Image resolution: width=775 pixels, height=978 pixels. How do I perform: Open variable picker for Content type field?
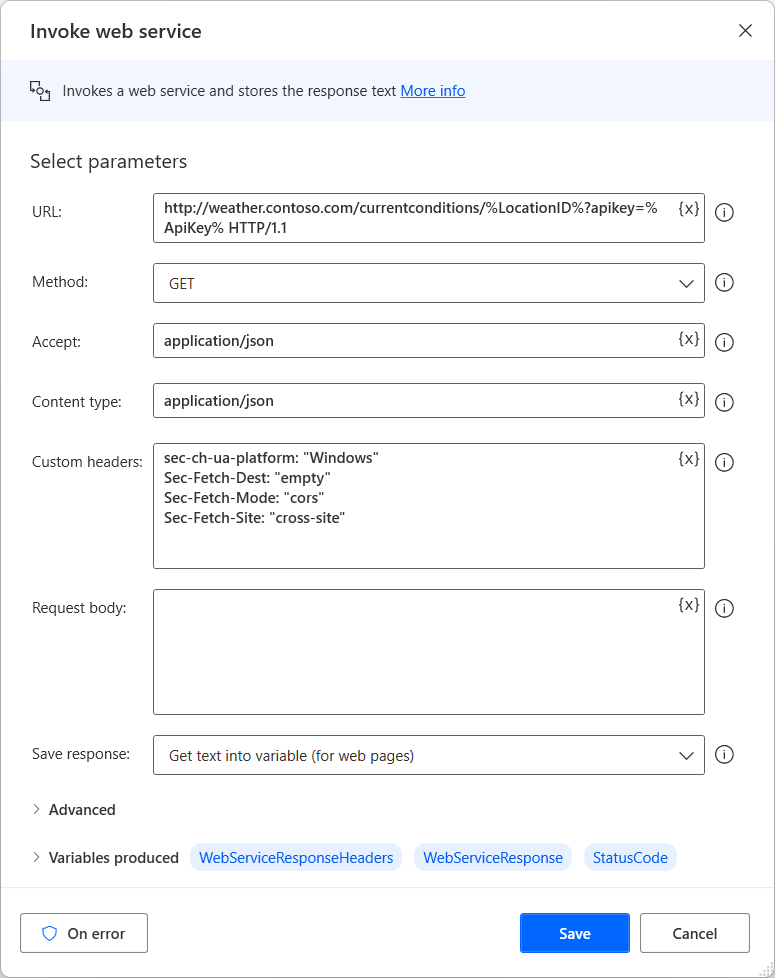click(688, 399)
